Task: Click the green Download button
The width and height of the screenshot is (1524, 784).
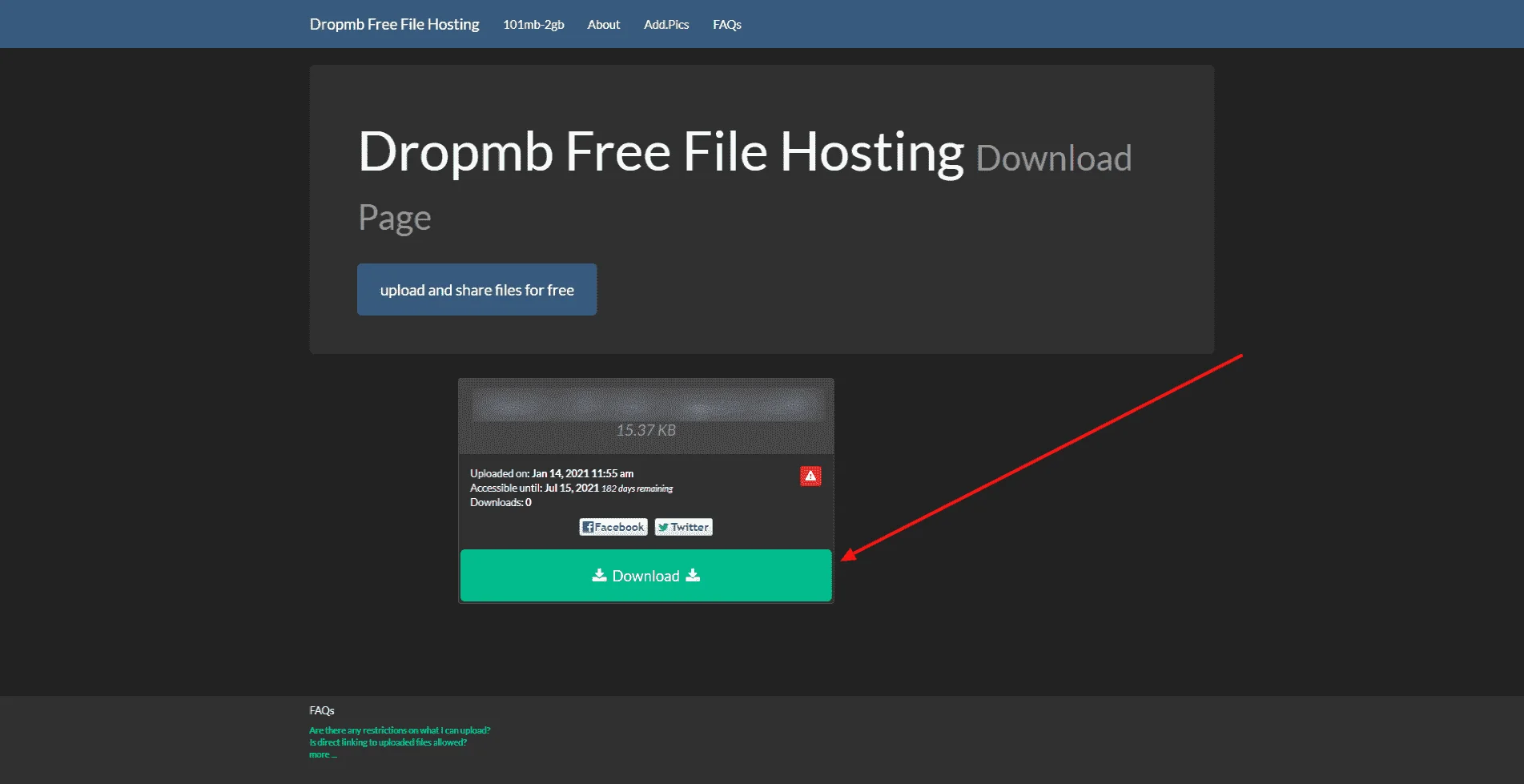Action: coord(646,575)
